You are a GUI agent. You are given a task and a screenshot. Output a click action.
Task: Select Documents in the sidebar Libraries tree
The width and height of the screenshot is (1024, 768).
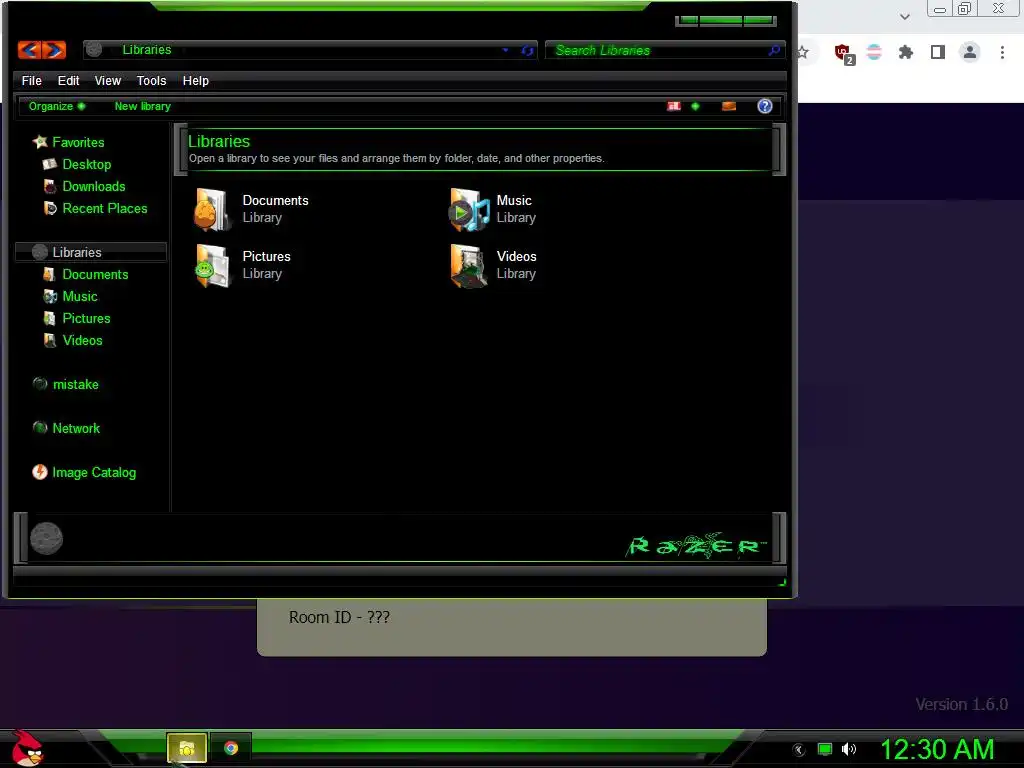86,274
